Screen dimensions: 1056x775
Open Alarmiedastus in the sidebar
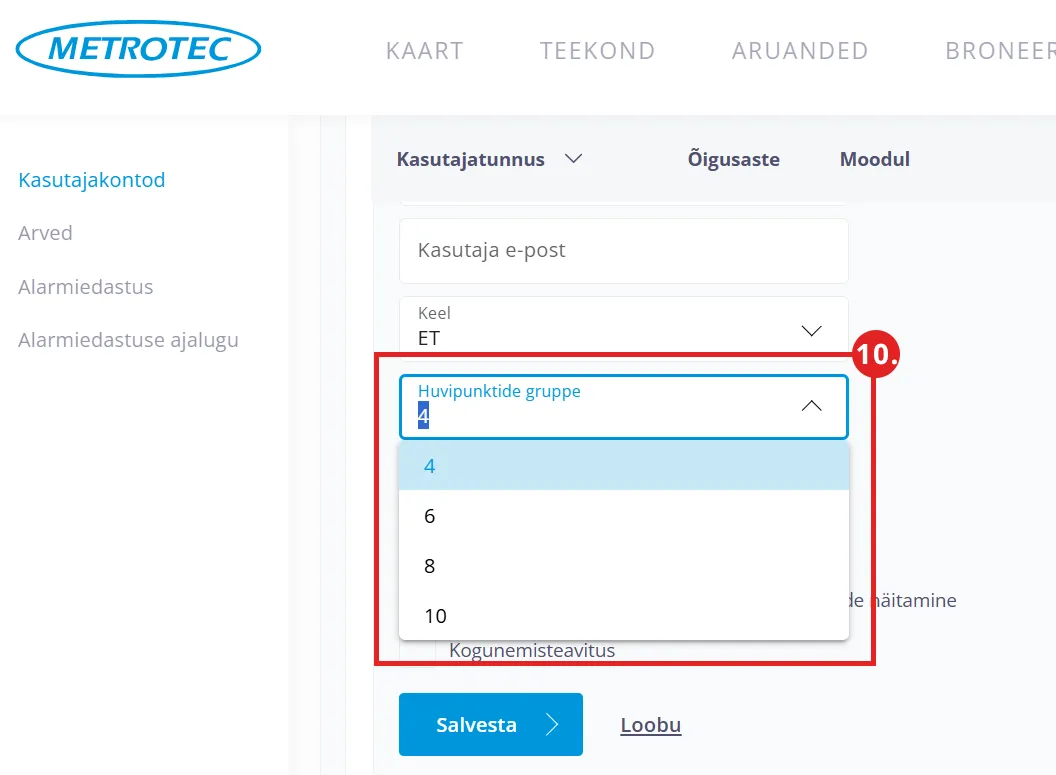86,287
